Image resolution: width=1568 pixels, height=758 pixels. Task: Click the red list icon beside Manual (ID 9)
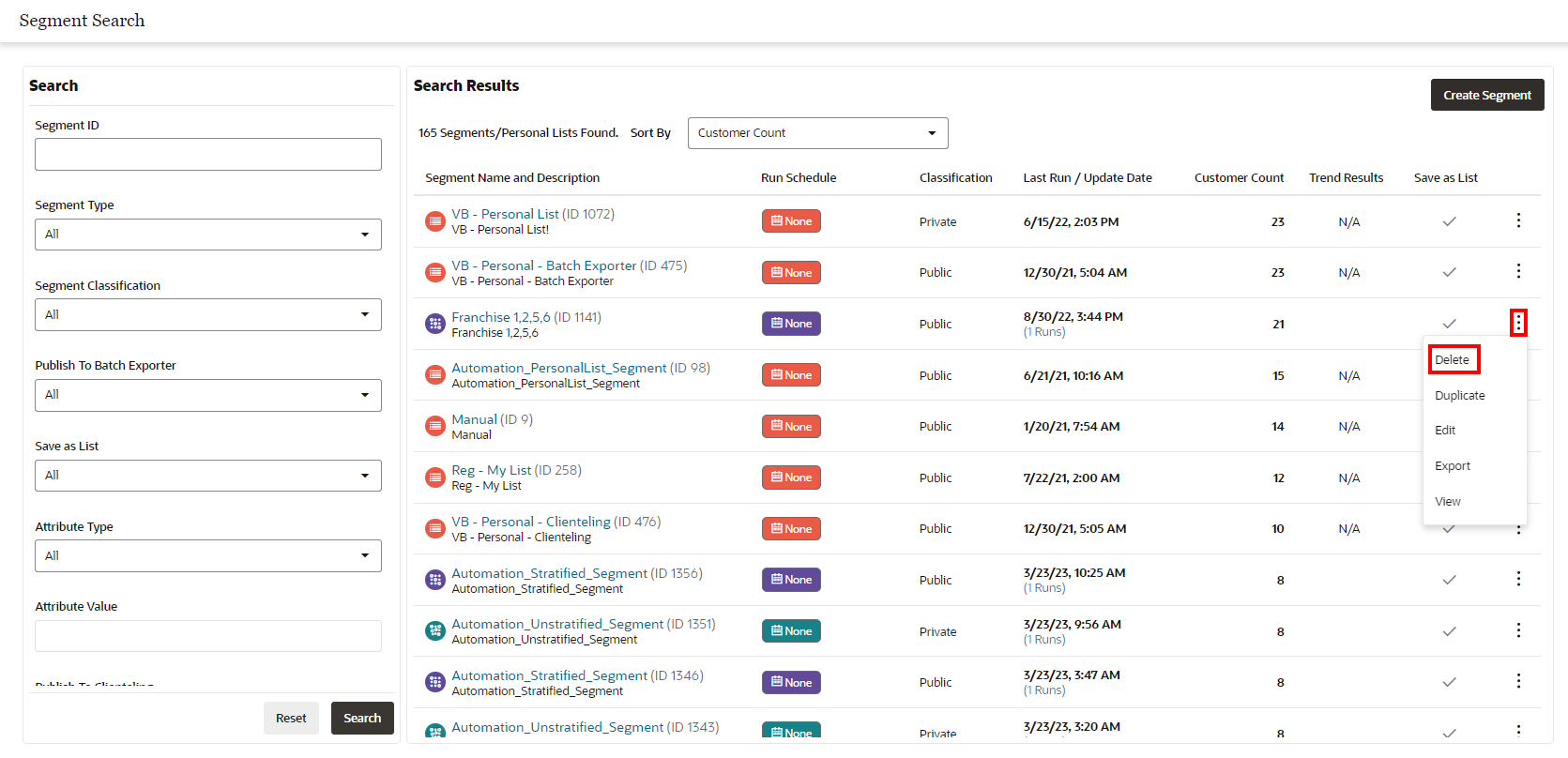(x=435, y=426)
